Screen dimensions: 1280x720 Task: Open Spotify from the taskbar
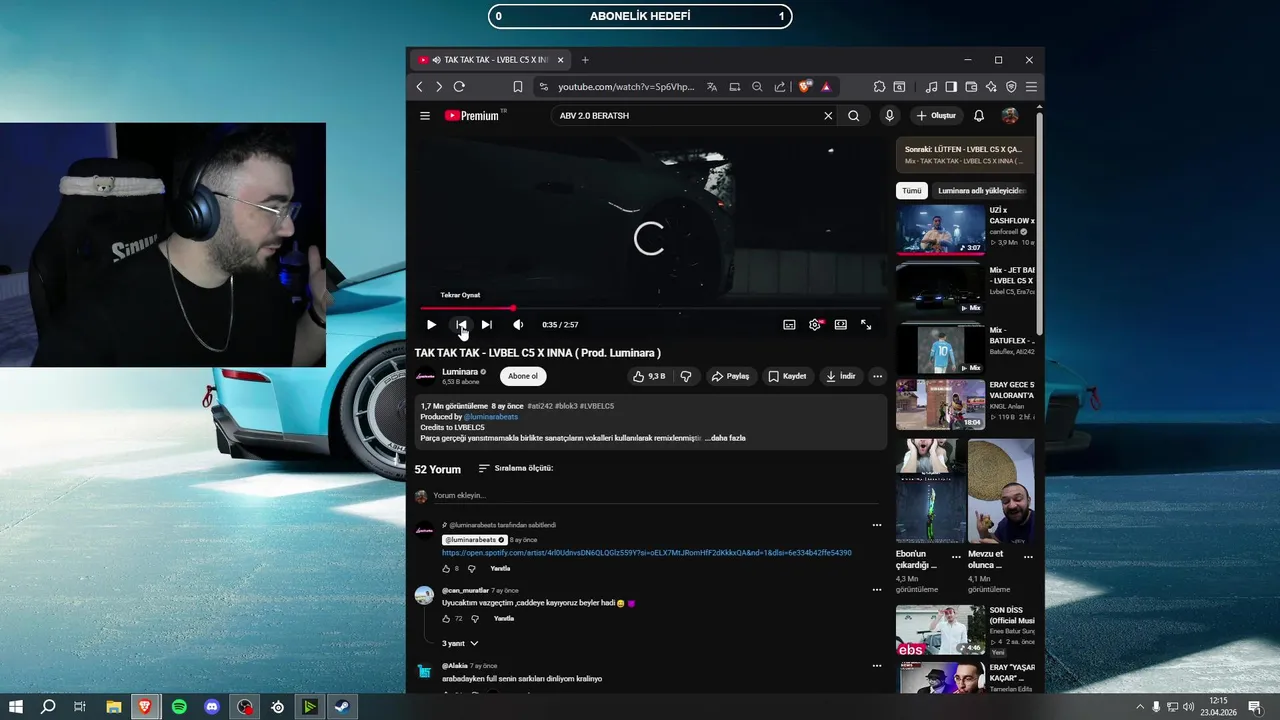pyautogui.click(x=179, y=707)
